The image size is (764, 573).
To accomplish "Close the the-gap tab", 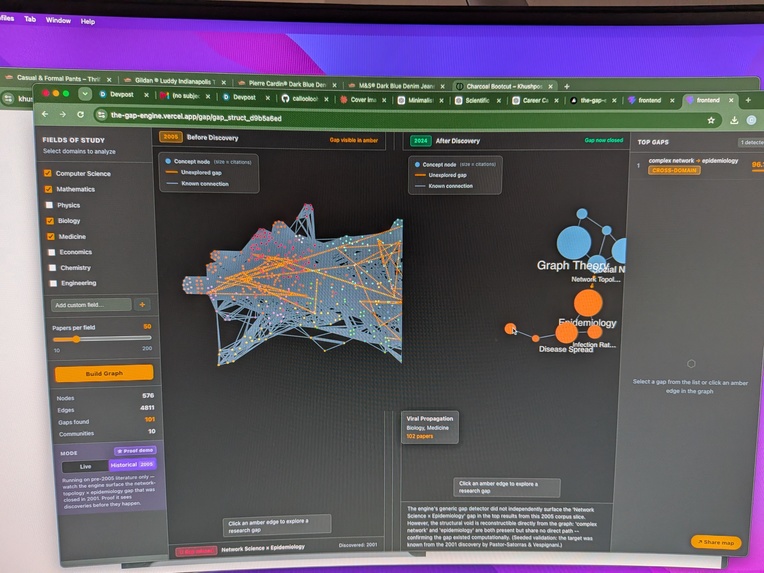I will pyautogui.click(x=614, y=100).
